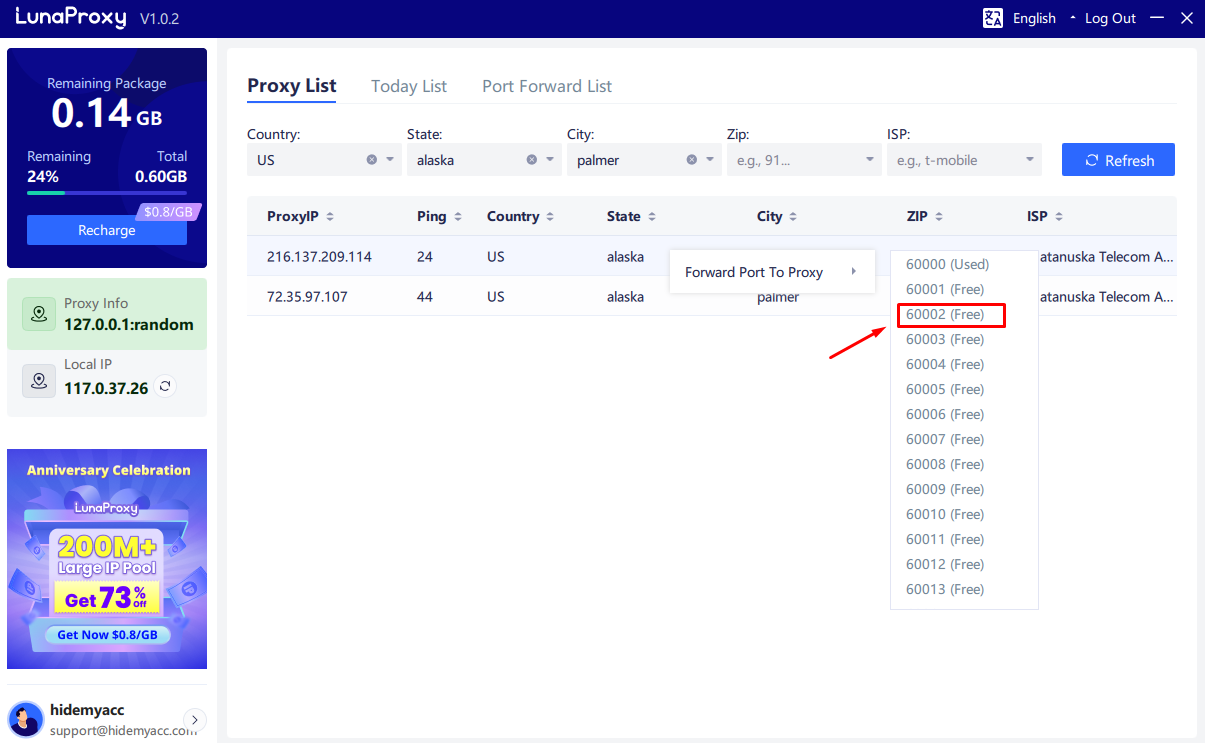Open the ISP filter dropdown

click(1028, 159)
